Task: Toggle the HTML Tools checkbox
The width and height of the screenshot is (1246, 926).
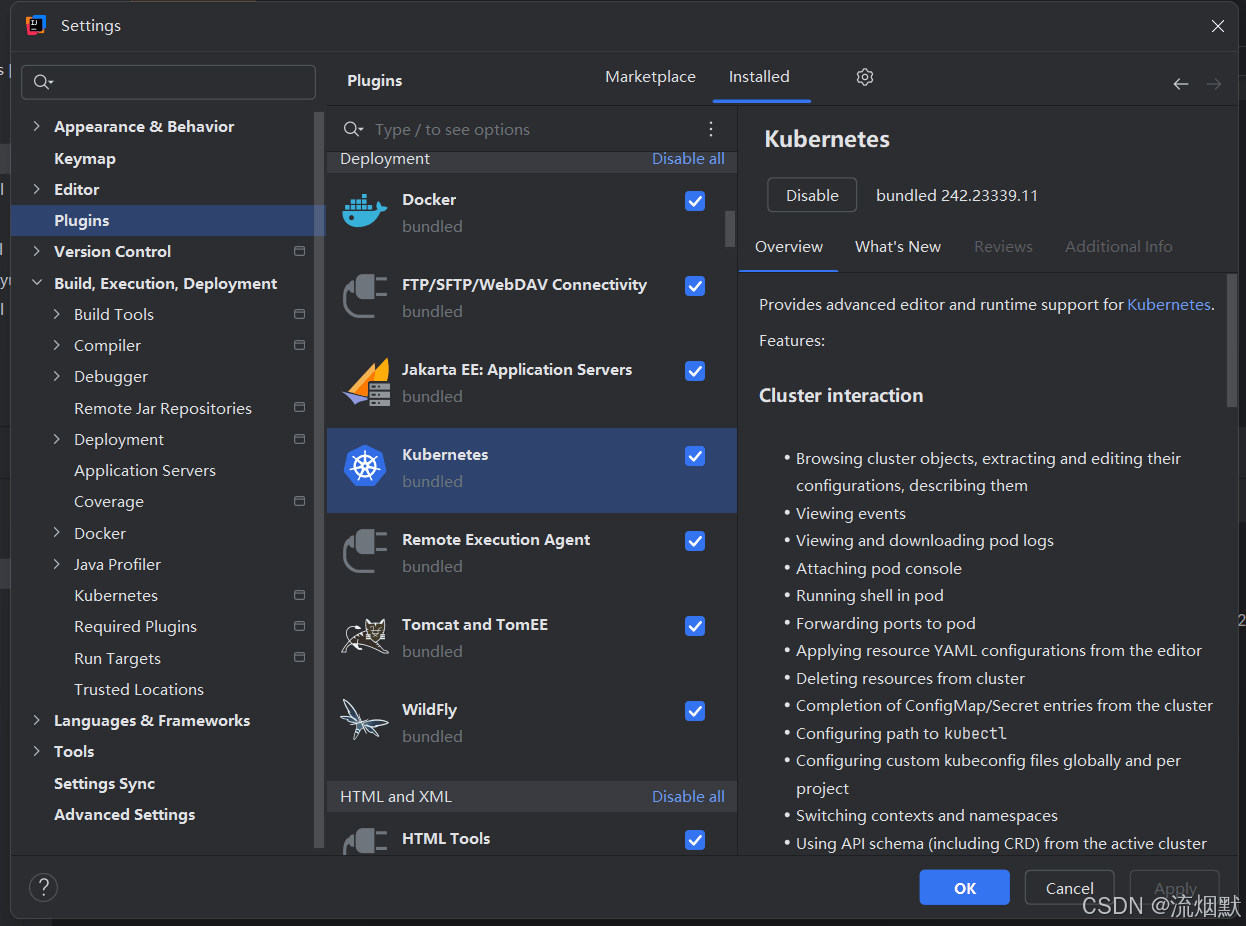Action: point(695,840)
